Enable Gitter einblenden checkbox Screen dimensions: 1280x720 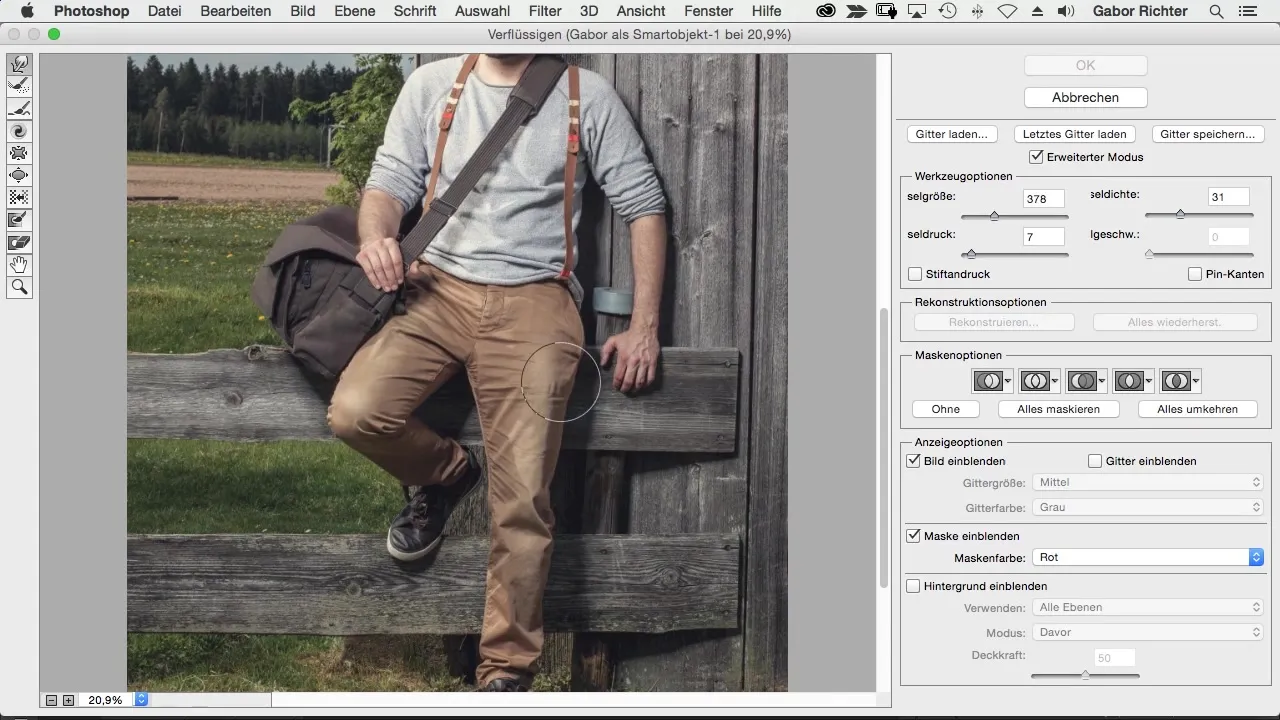1095,461
